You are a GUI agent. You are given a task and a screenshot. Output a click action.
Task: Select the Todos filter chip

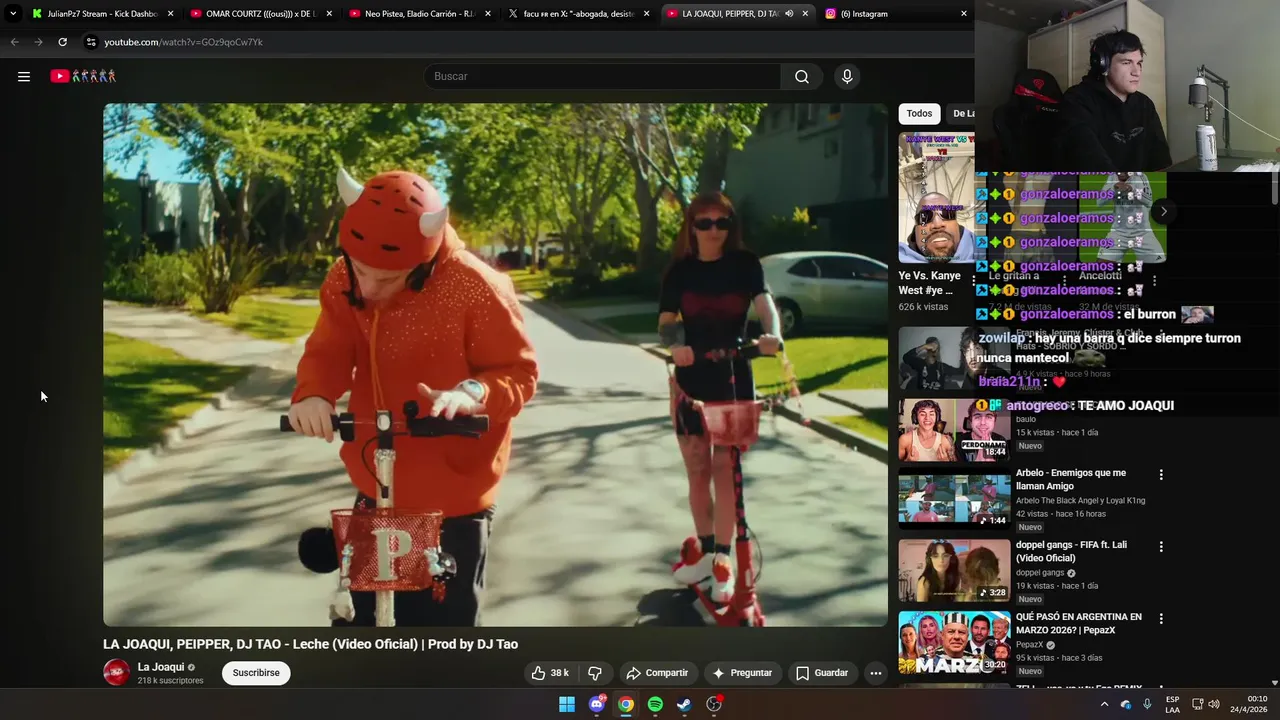click(x=919, y=113)
